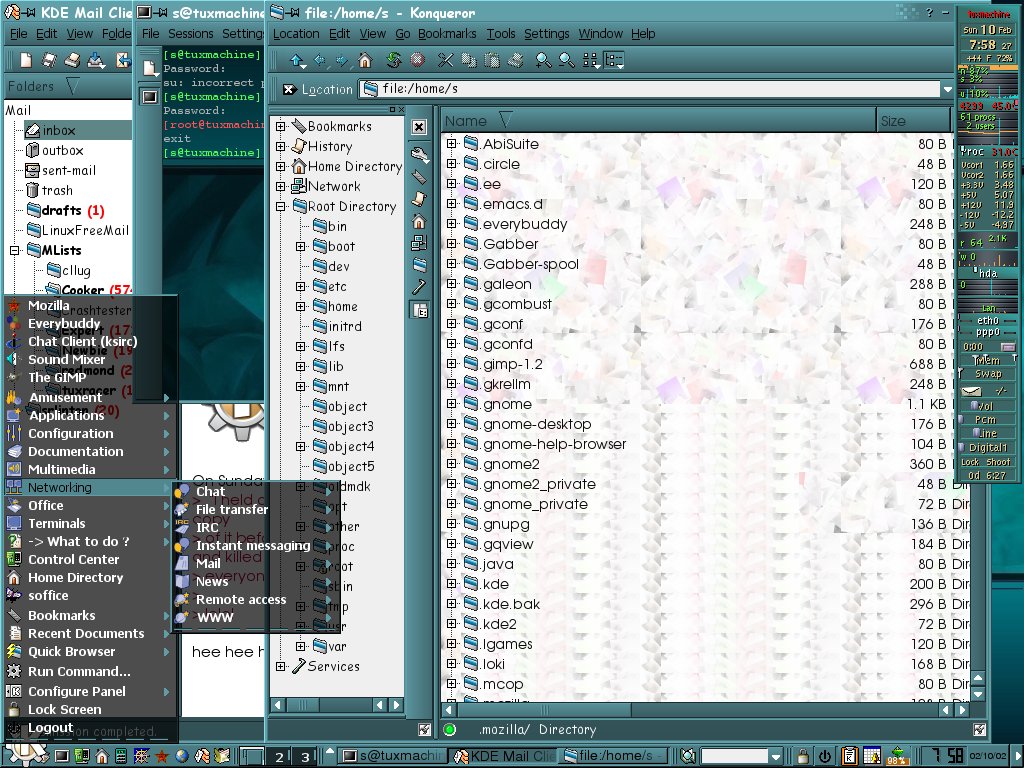Image resolution: width=1024 pixels, height=768 pixels.
Task: Toggle the link checkbox under the sidebar panel
Action: point(424,729)
